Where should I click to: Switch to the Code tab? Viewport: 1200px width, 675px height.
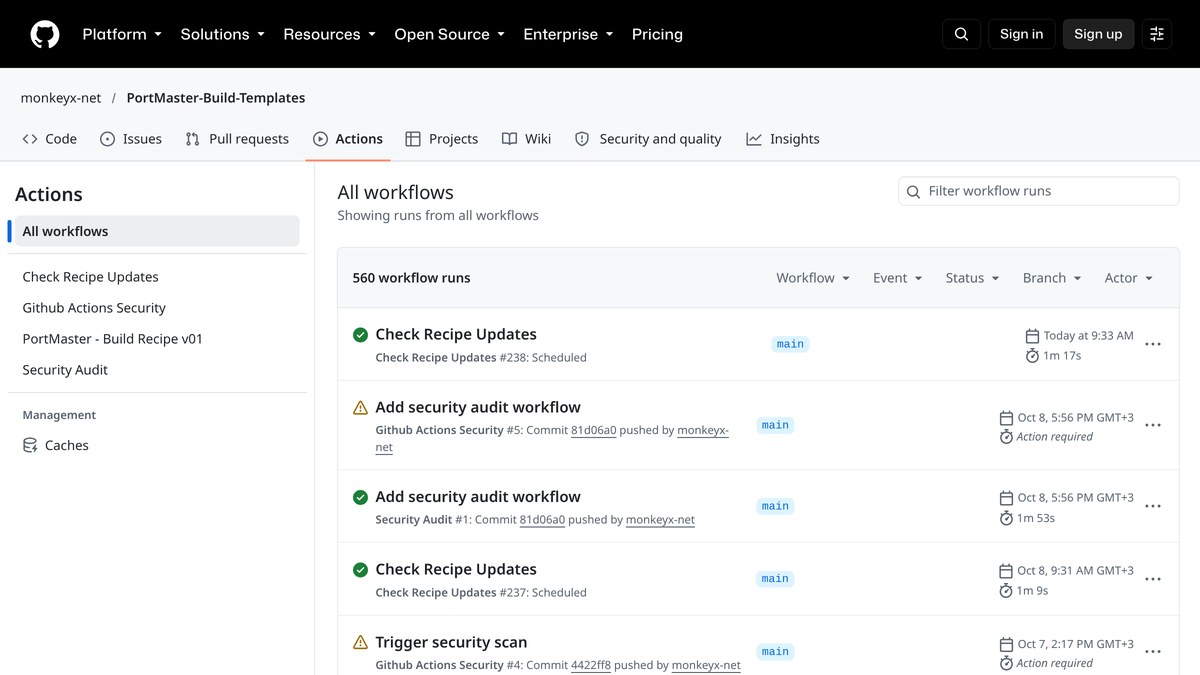tap(49, 139)
